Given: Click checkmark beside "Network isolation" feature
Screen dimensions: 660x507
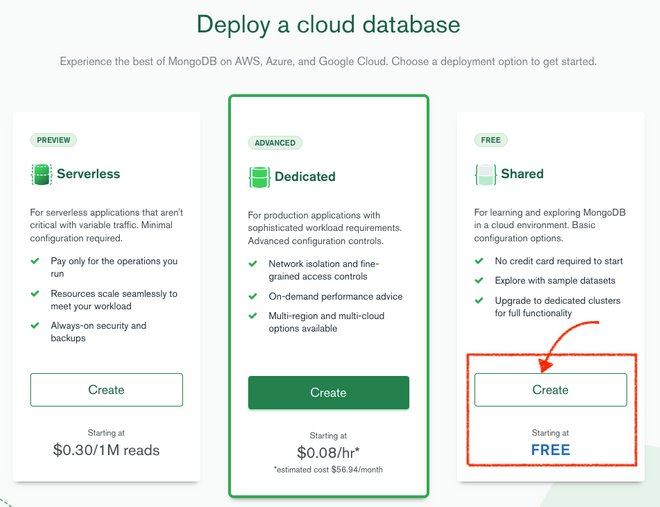Looking at the screenshot, I should pos(255,264).
